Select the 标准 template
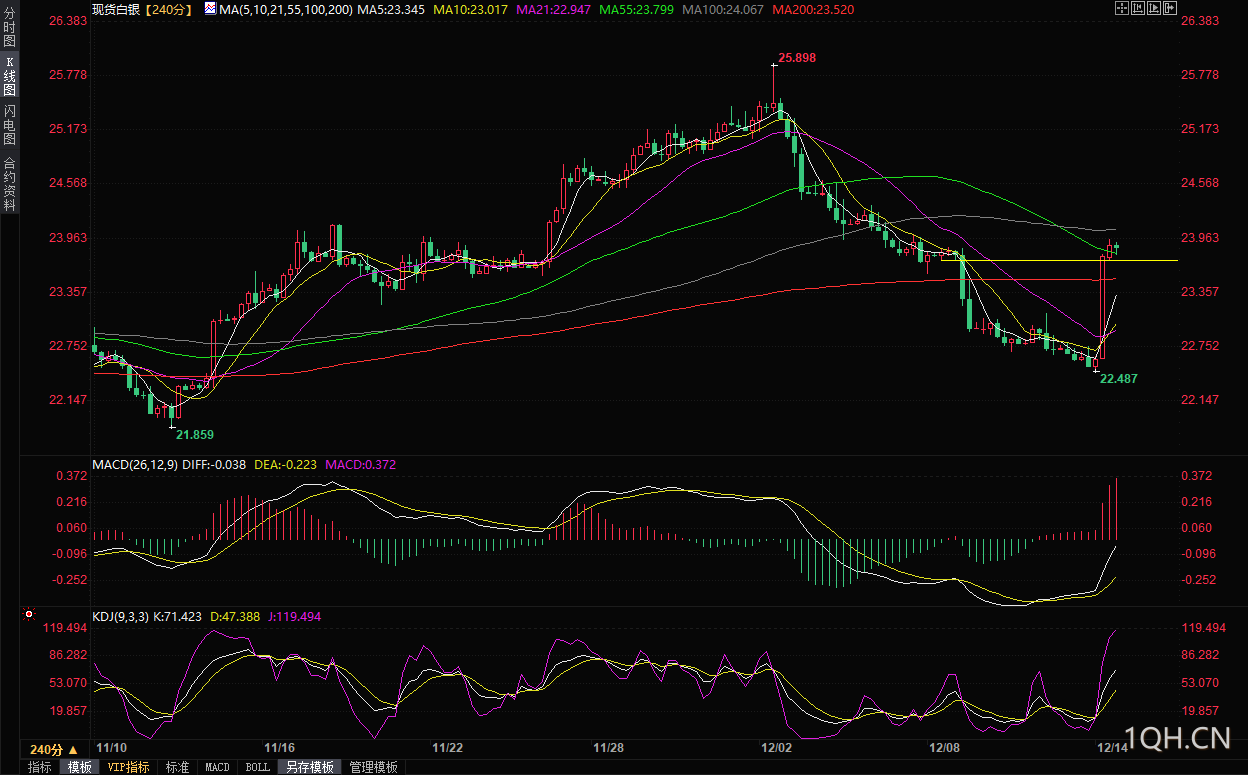1248x775 pixels. point(177,767)
